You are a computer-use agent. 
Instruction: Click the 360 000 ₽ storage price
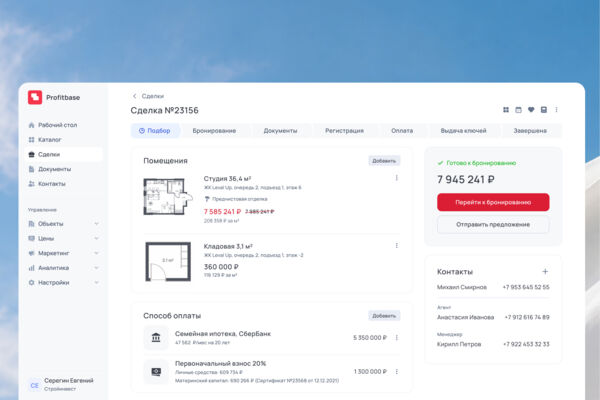(221, 267)
